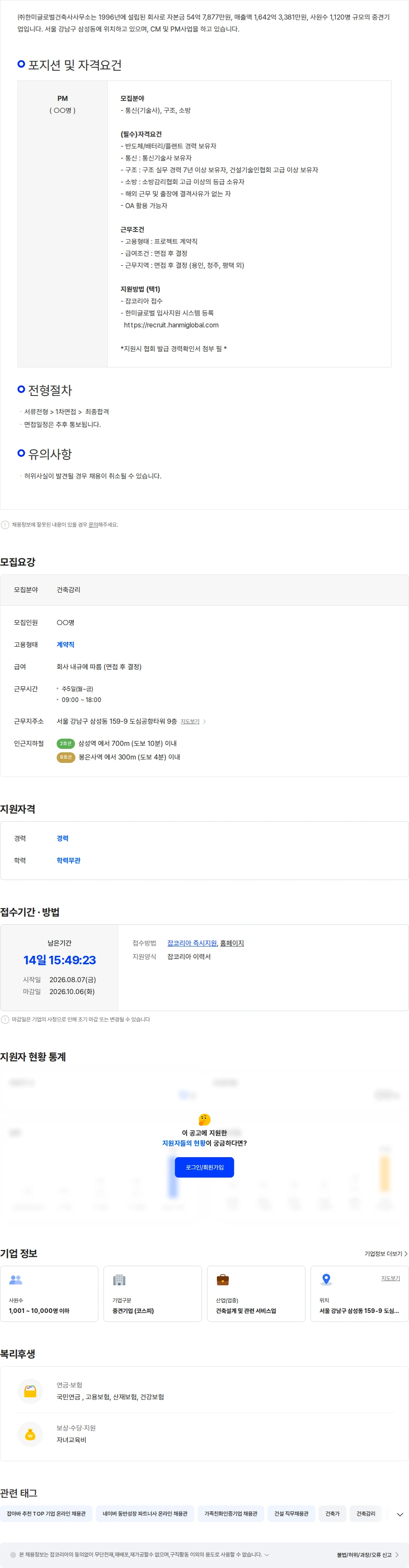Click the info icon beside 본 채용정보는 footer notice

pyautogui.click(x=13, y=1555)
